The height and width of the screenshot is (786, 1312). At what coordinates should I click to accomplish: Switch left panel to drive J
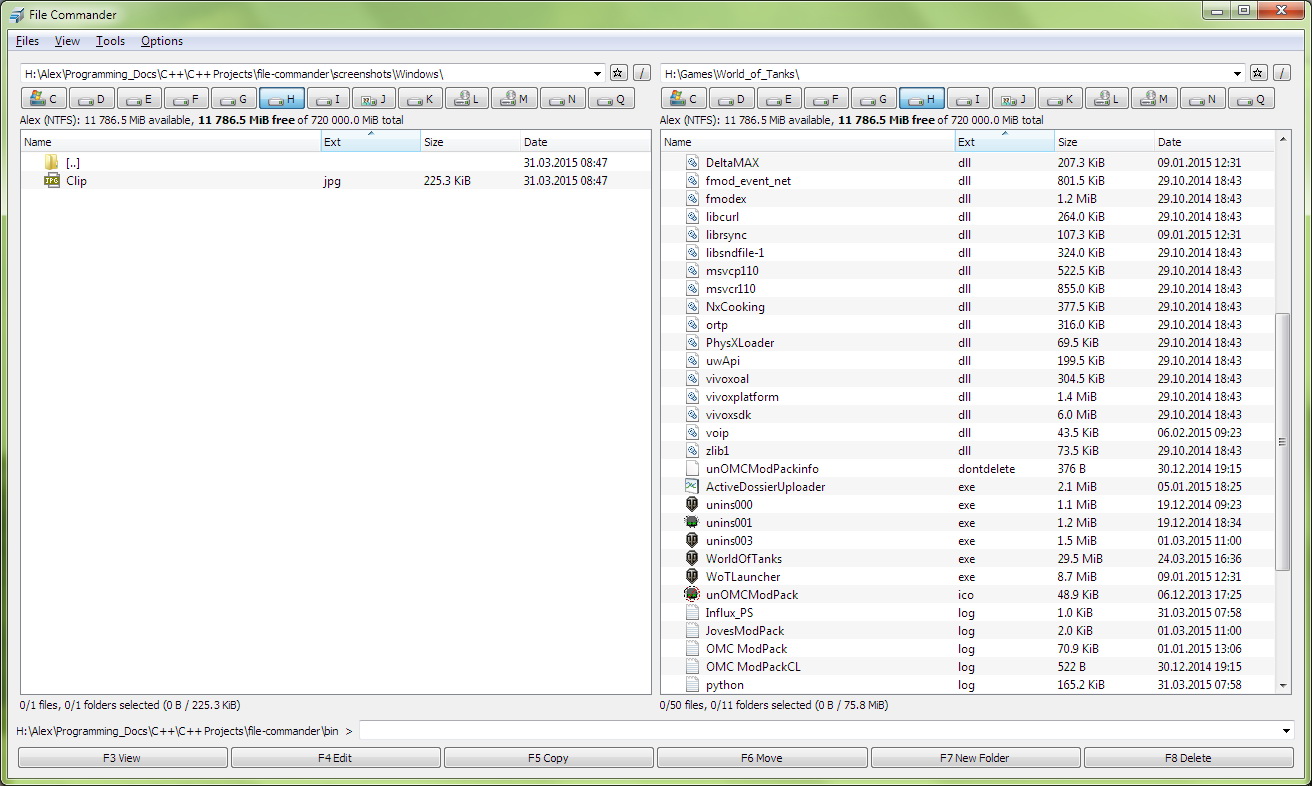[x=374, y=99]
